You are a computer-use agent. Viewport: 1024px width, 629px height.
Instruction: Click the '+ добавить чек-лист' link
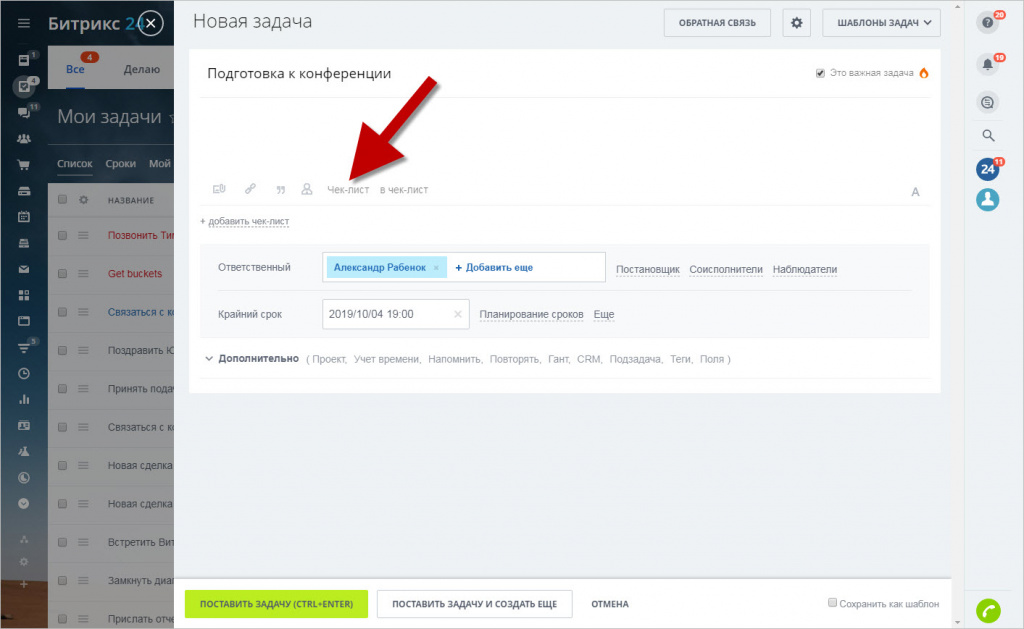(245, 221)
